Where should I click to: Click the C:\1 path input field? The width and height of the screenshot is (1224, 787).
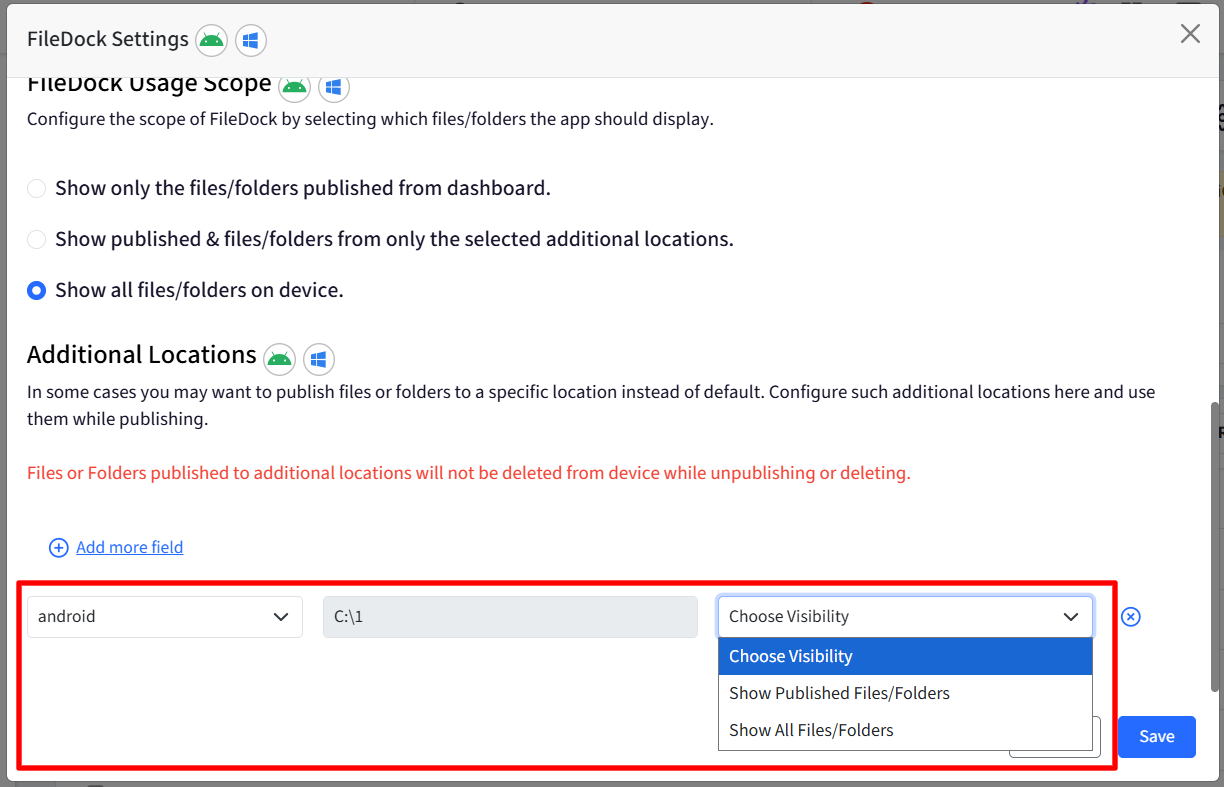pyautogui.click(x=510, y=617)
